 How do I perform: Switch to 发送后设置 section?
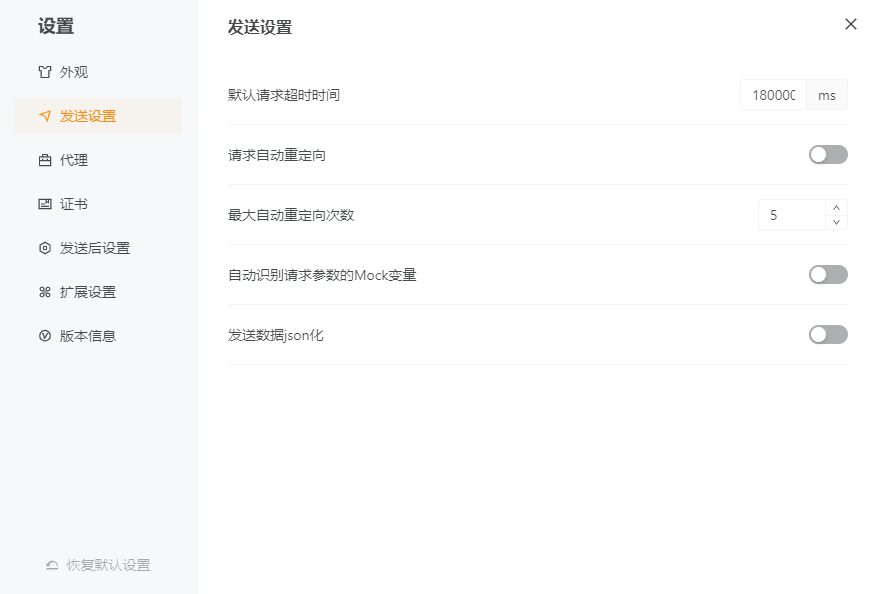coord(98,248)
